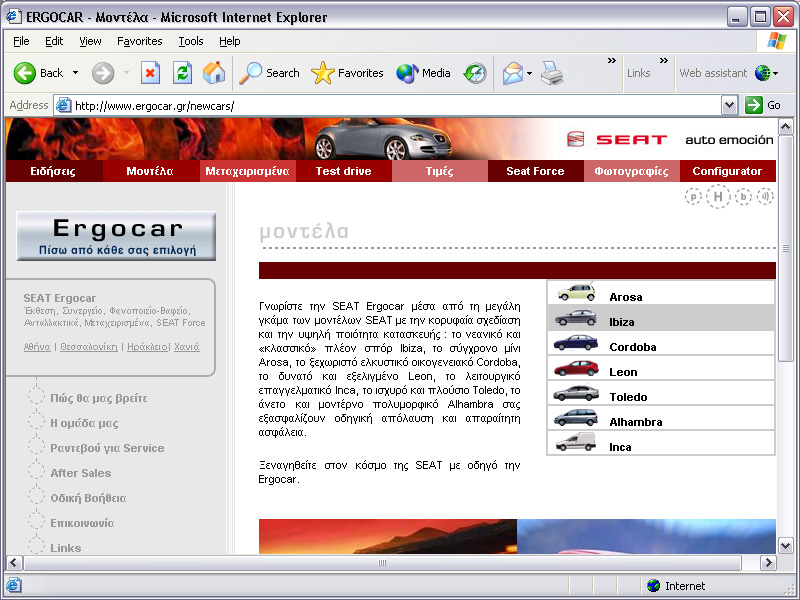Click the status bar page icon
The height and width of the screenshot is (600, 800).
(x=14, y=585)
